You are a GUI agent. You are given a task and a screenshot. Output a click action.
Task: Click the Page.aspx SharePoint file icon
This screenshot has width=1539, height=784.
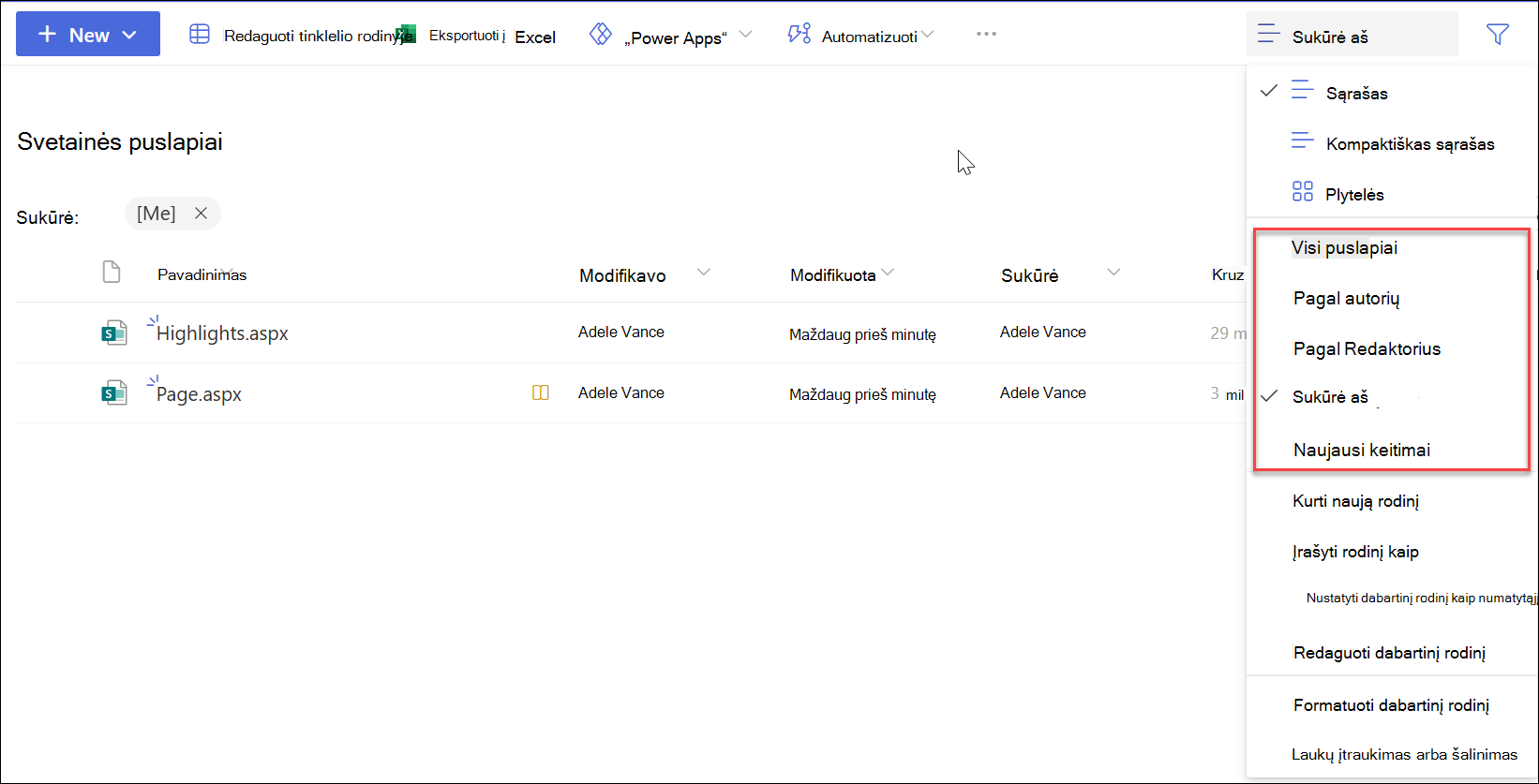point(114,393)
